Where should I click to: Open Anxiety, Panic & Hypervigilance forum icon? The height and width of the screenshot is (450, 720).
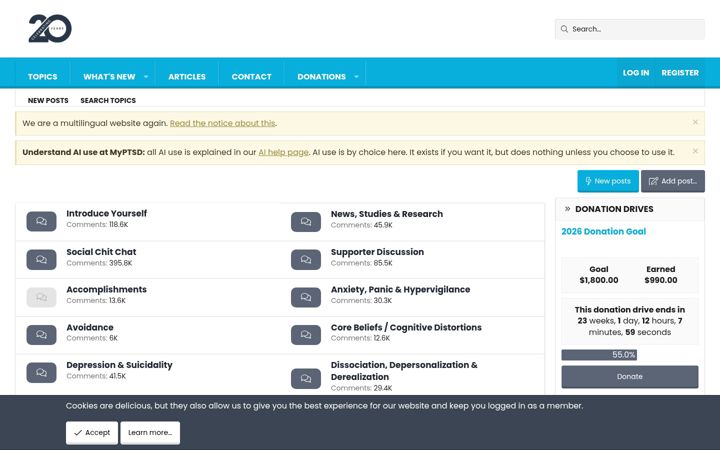point(306,297)
